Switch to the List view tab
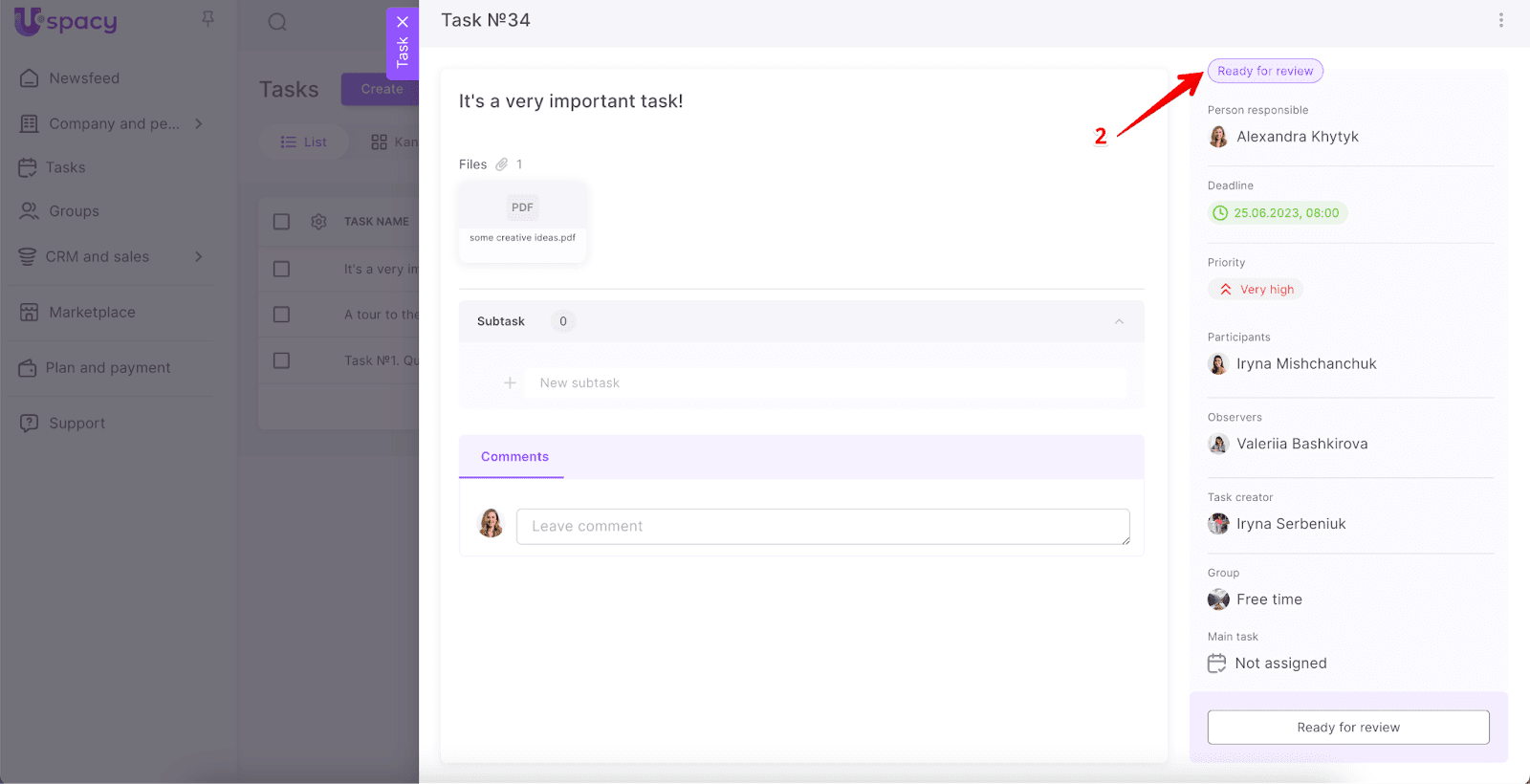The image size is (1530, 784). tap(303, 142)
